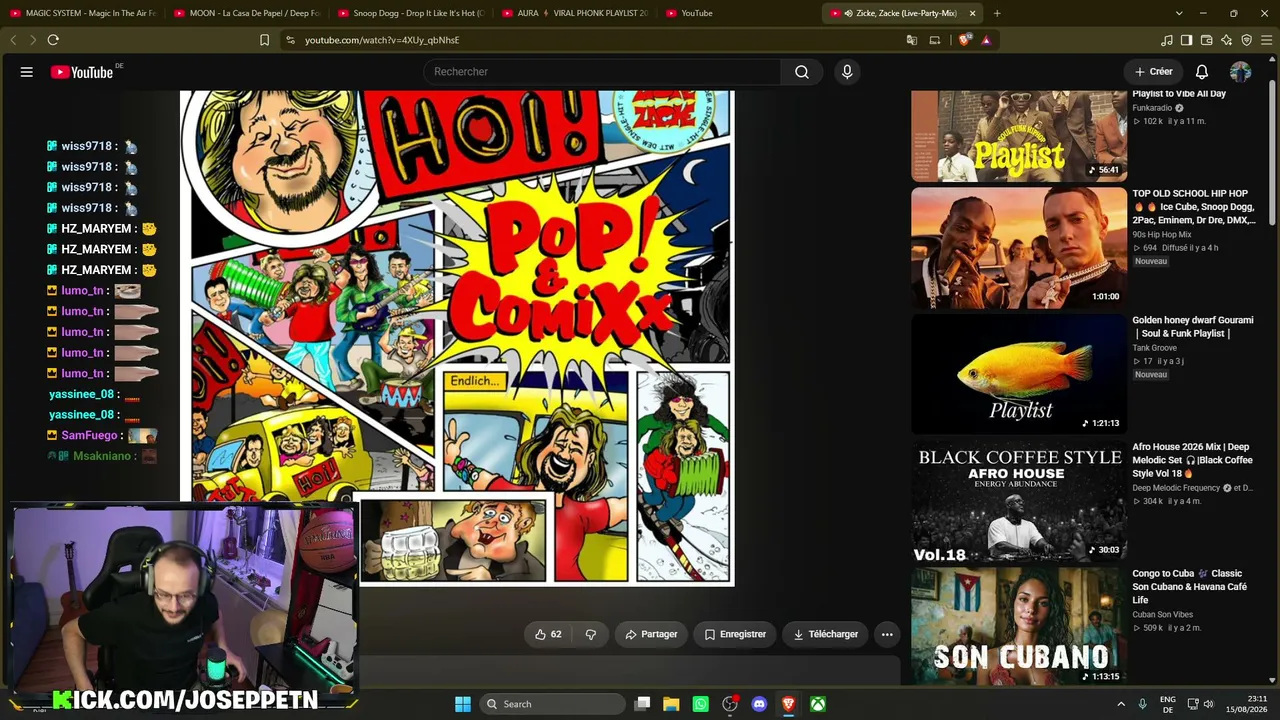Open Discord from the taskbar

pyautogui.click(x=759, y=704)
